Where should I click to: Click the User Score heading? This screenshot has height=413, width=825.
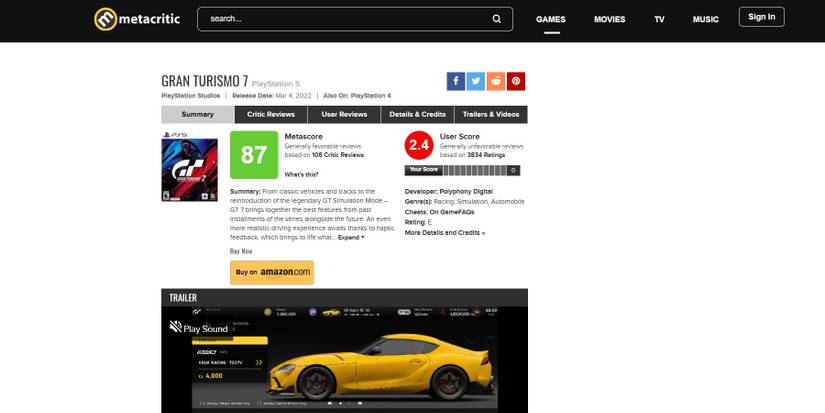click(x=459, y=136)
